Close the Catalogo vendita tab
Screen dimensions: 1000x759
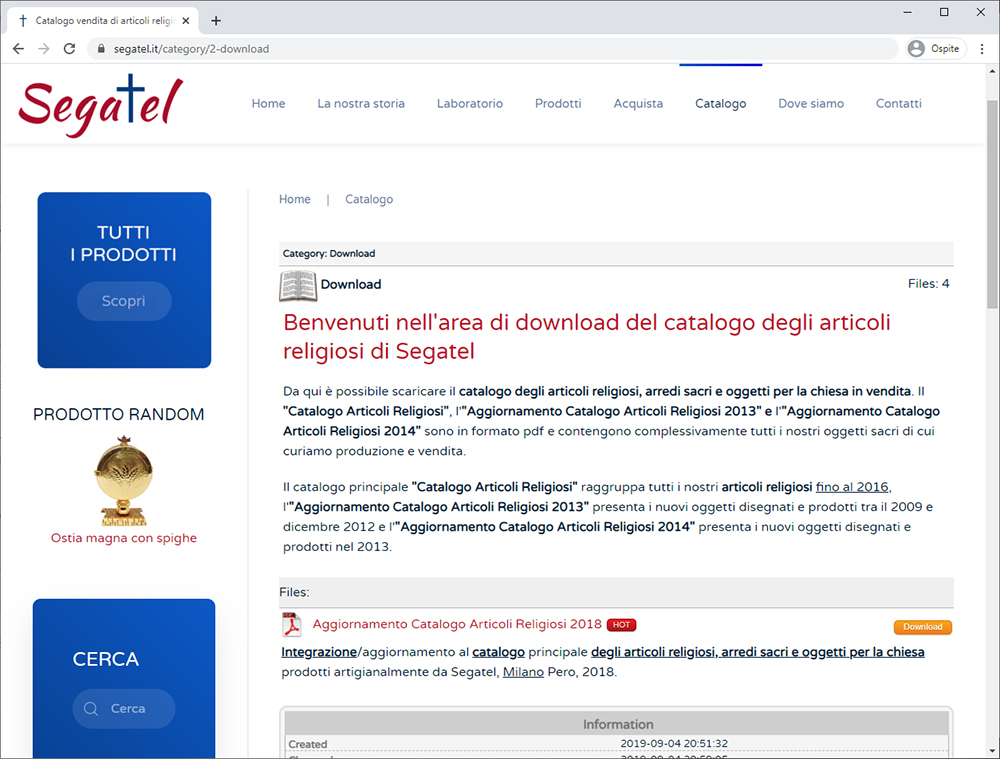coord(186,21)
